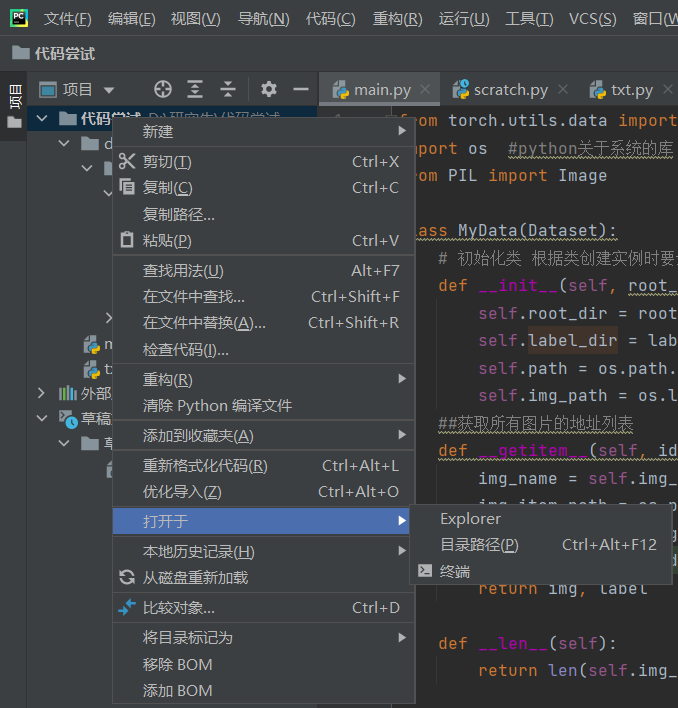This screenshot has width=678, height=708.
Task: Select 粘贴(P) from context menu
Action: 263,240
